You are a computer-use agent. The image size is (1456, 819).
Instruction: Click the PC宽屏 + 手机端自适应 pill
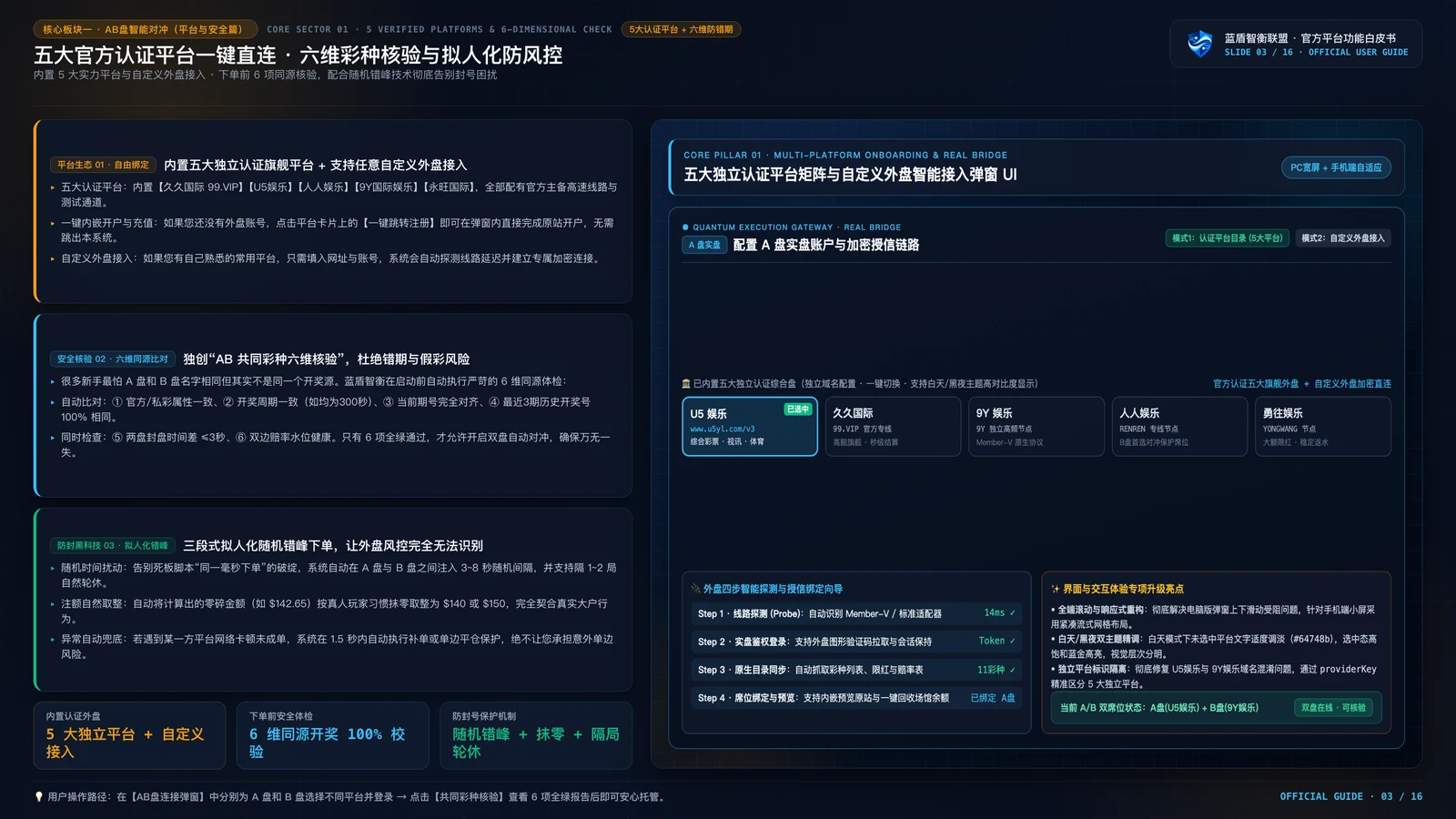pyautogui.click(x=1336, y=167)
